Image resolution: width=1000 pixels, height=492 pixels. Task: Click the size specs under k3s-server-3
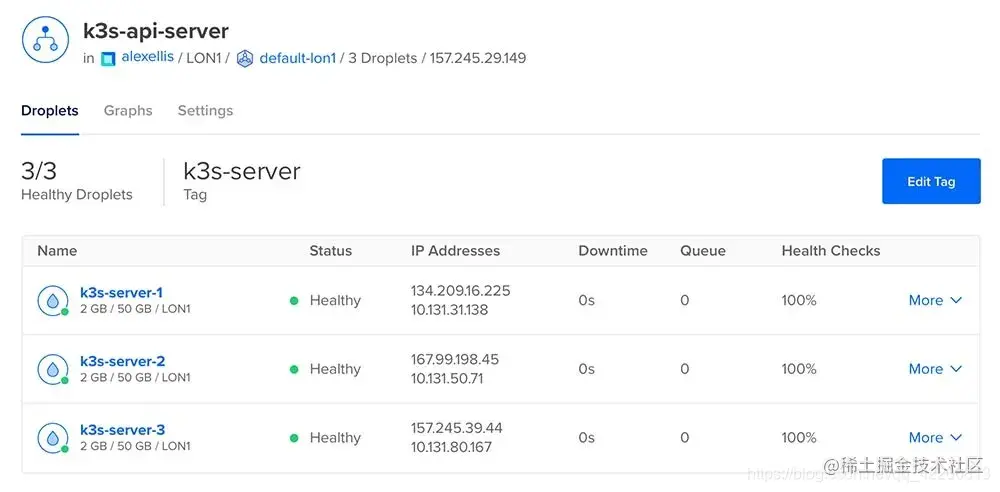tap(135, 446)
